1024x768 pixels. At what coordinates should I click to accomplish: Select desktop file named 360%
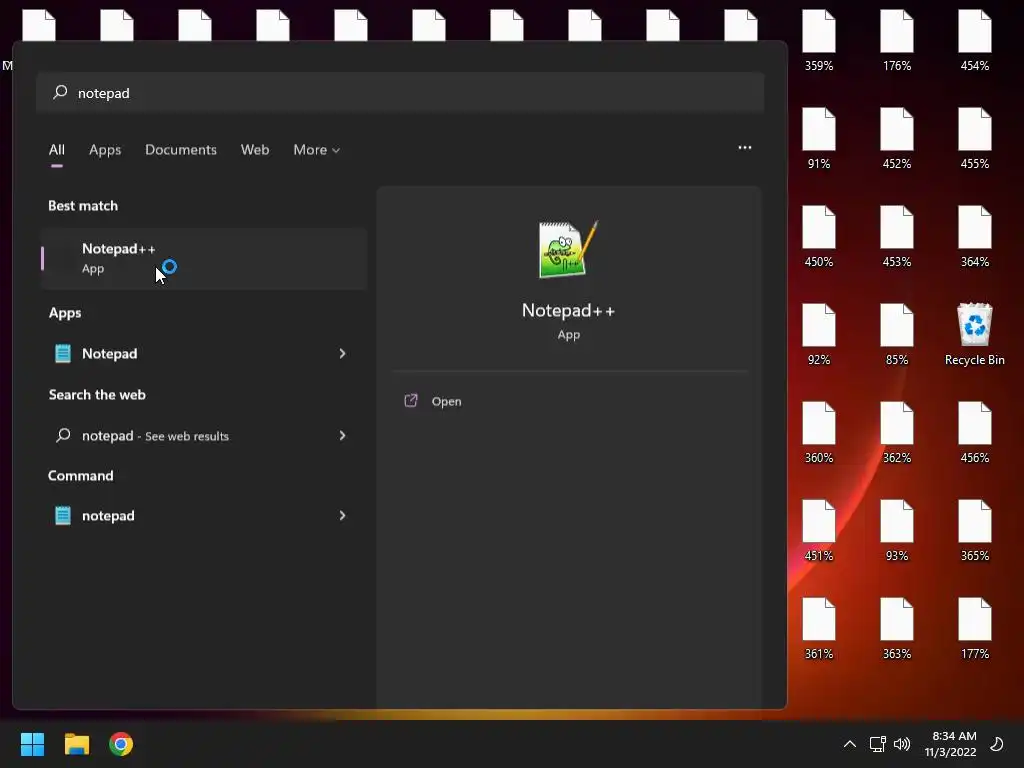click(x=819, y=432)
